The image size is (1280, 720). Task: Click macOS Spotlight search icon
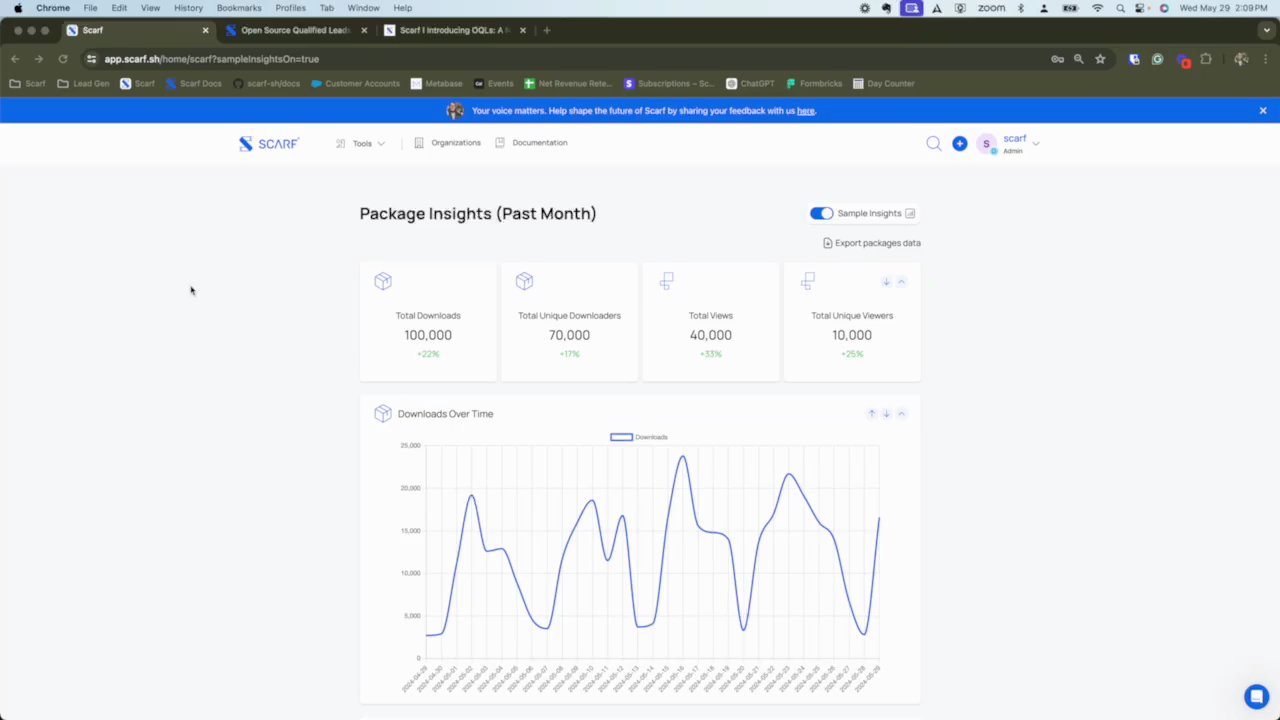pos(1120,8)
